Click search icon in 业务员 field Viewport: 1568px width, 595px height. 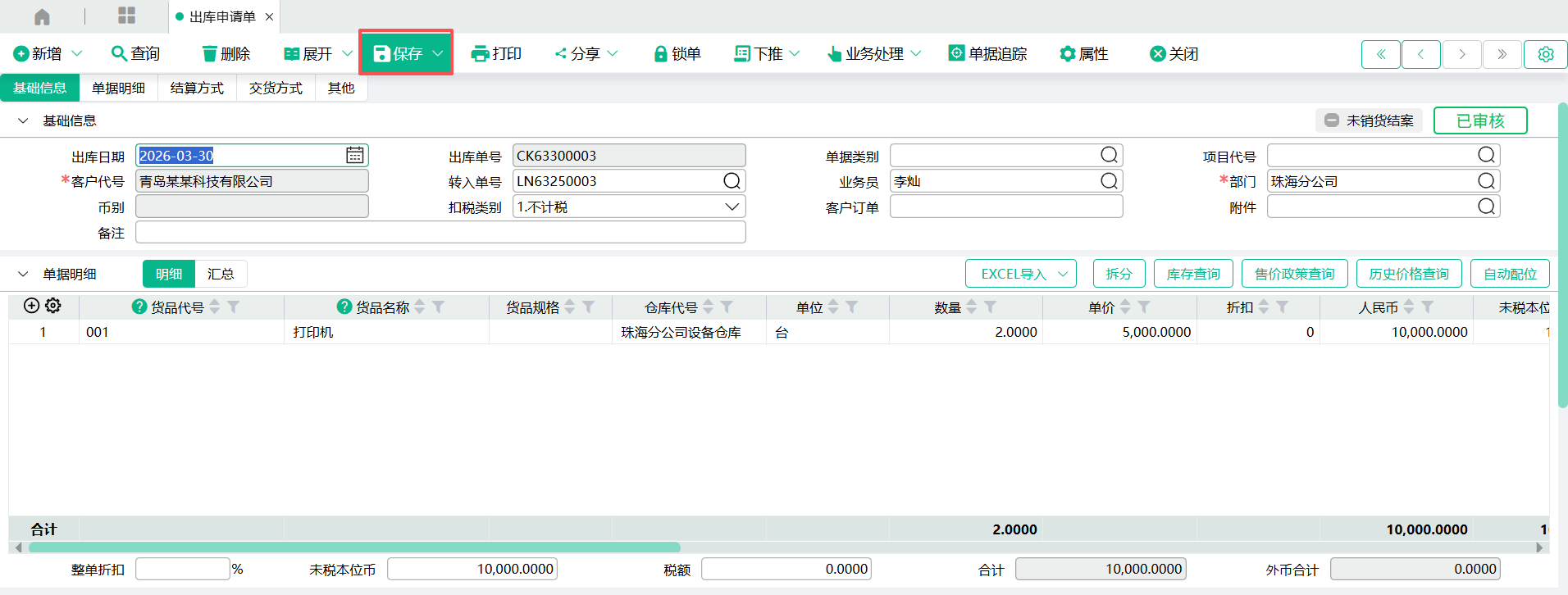point(1109,181)
